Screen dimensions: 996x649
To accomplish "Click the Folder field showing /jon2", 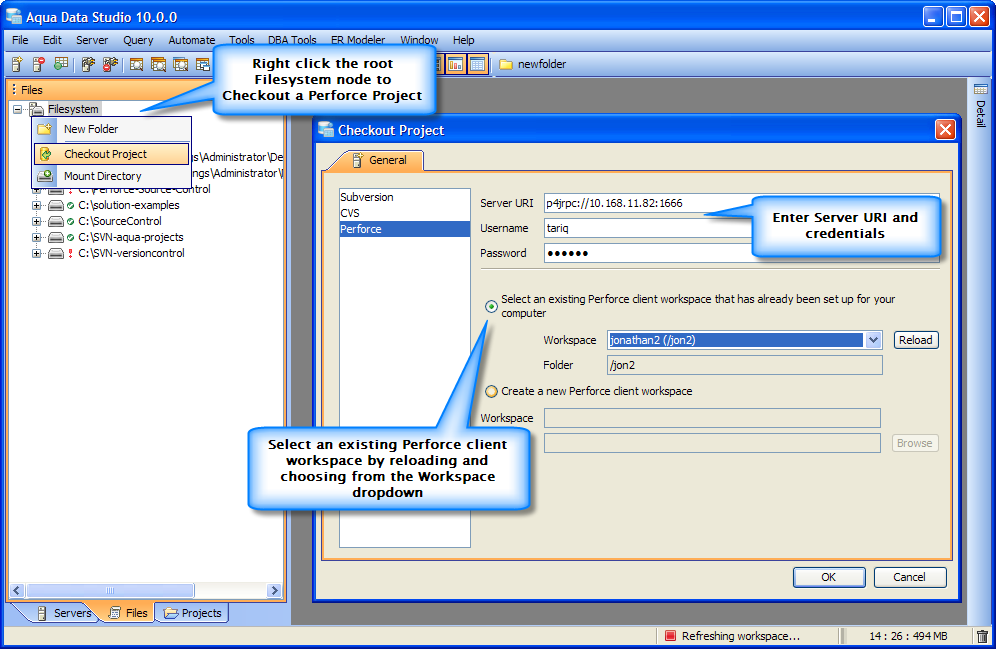I will (x=744, y=365).
